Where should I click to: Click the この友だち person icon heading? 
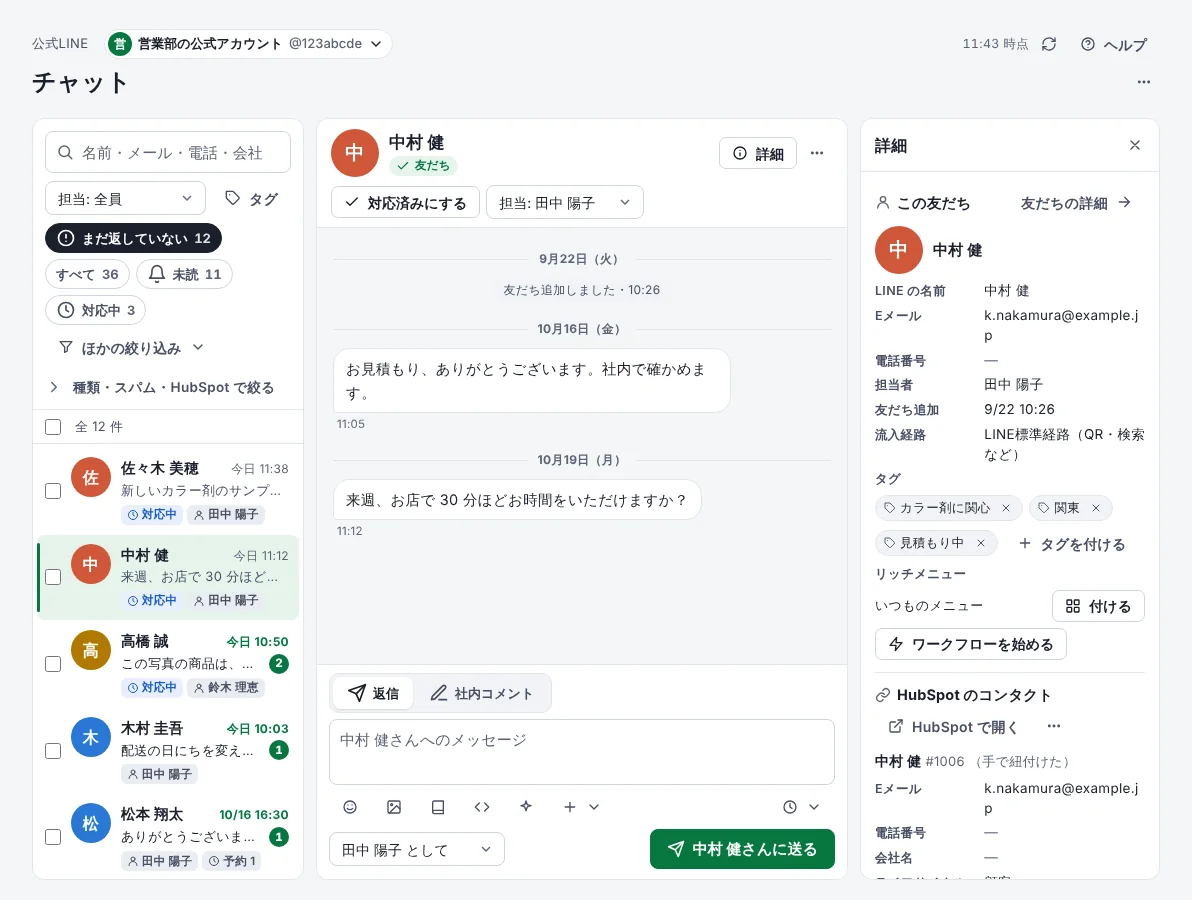(883, 203)
